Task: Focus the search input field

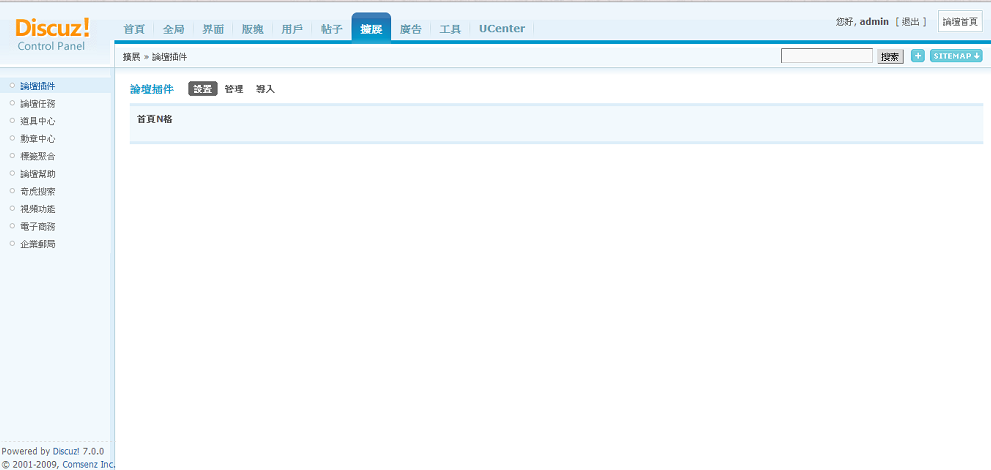Action: pyautogui.click(x=827, y=56)
